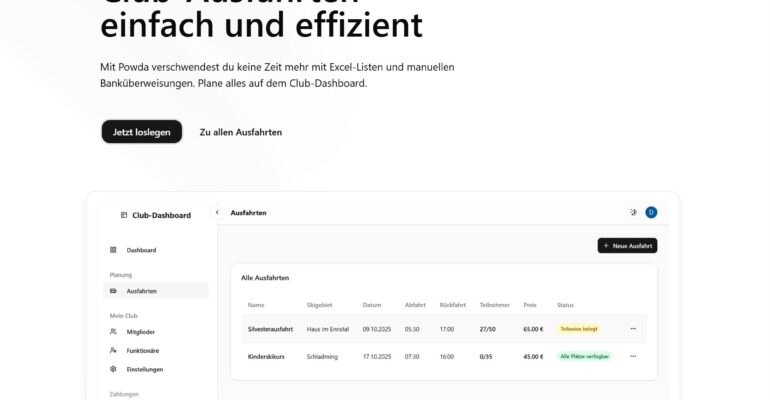Screen dimensions: 770x400
Task: Click the Neue Ausfahrt button
Action: [627, 245]
